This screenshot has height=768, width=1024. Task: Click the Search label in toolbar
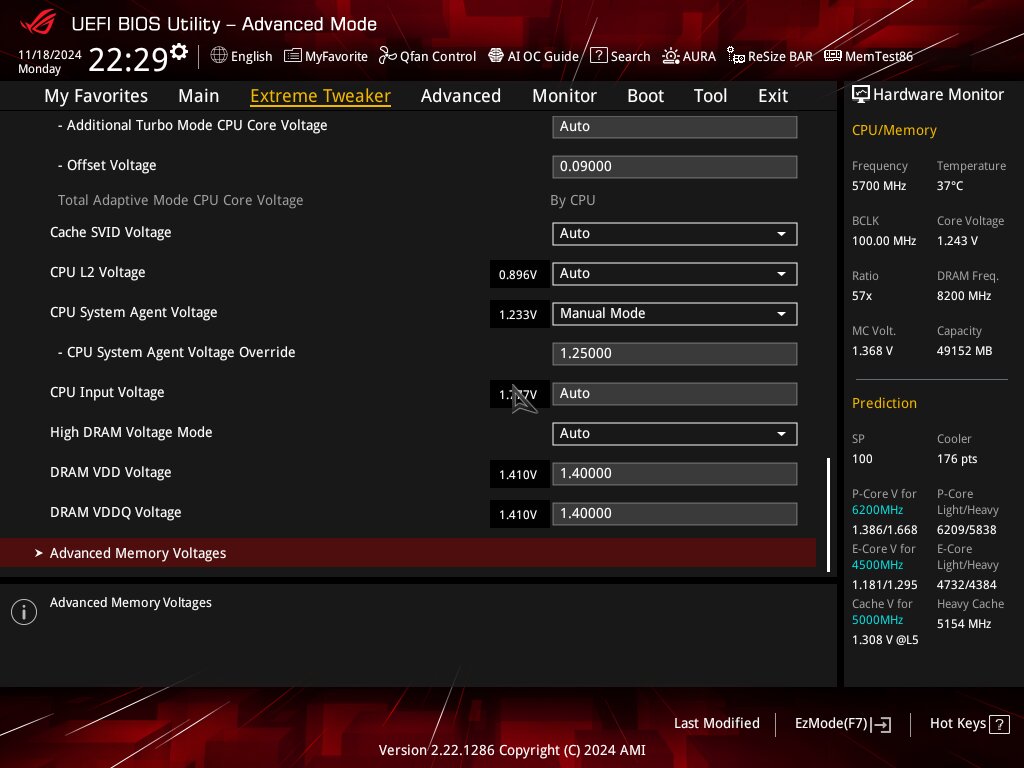coord(630,56)
